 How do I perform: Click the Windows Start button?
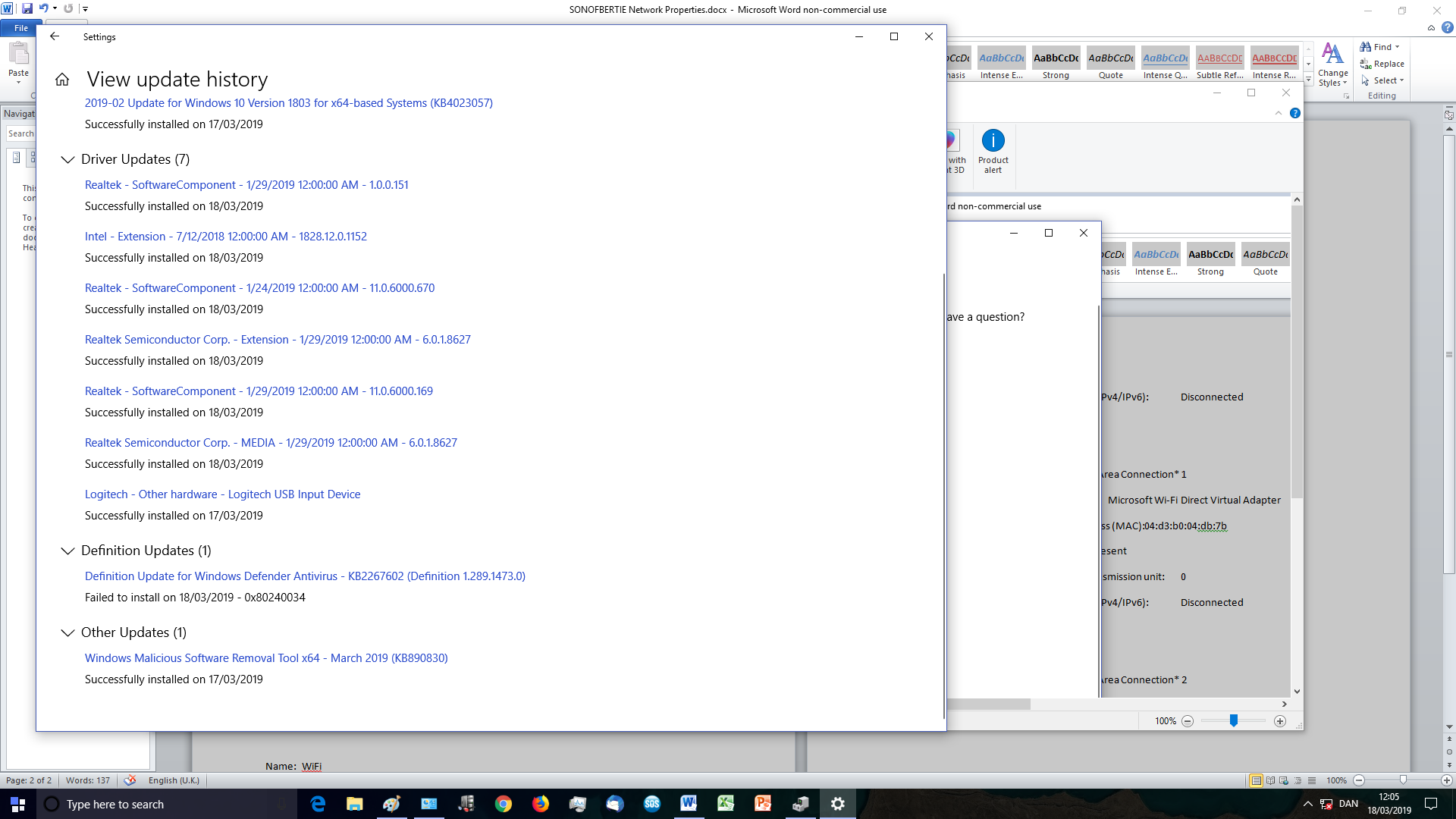(x=18, y=804)
